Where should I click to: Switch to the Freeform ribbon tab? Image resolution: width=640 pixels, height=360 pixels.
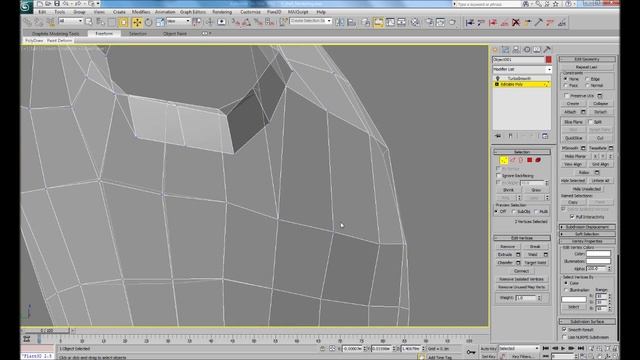point(104,33)
